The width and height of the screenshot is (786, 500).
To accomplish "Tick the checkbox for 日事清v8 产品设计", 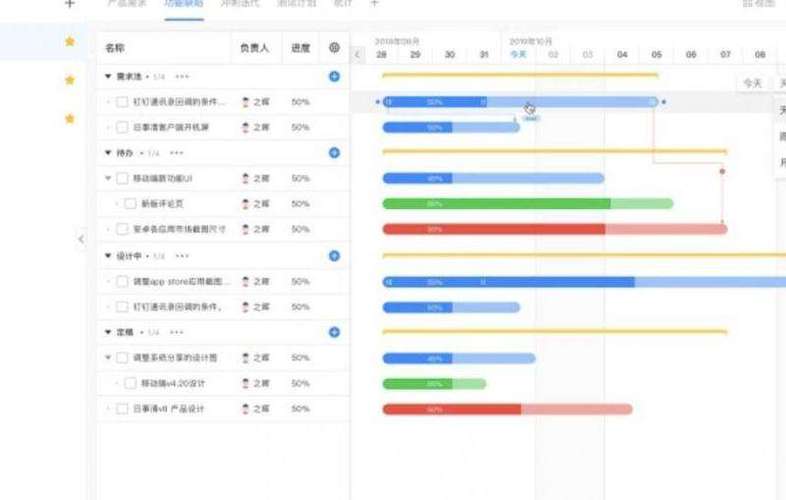I will tap(122, 409).
